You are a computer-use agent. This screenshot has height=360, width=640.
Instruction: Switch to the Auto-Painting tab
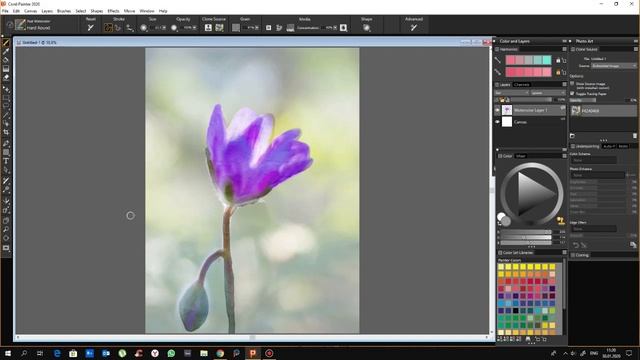[x=609, y=146]
